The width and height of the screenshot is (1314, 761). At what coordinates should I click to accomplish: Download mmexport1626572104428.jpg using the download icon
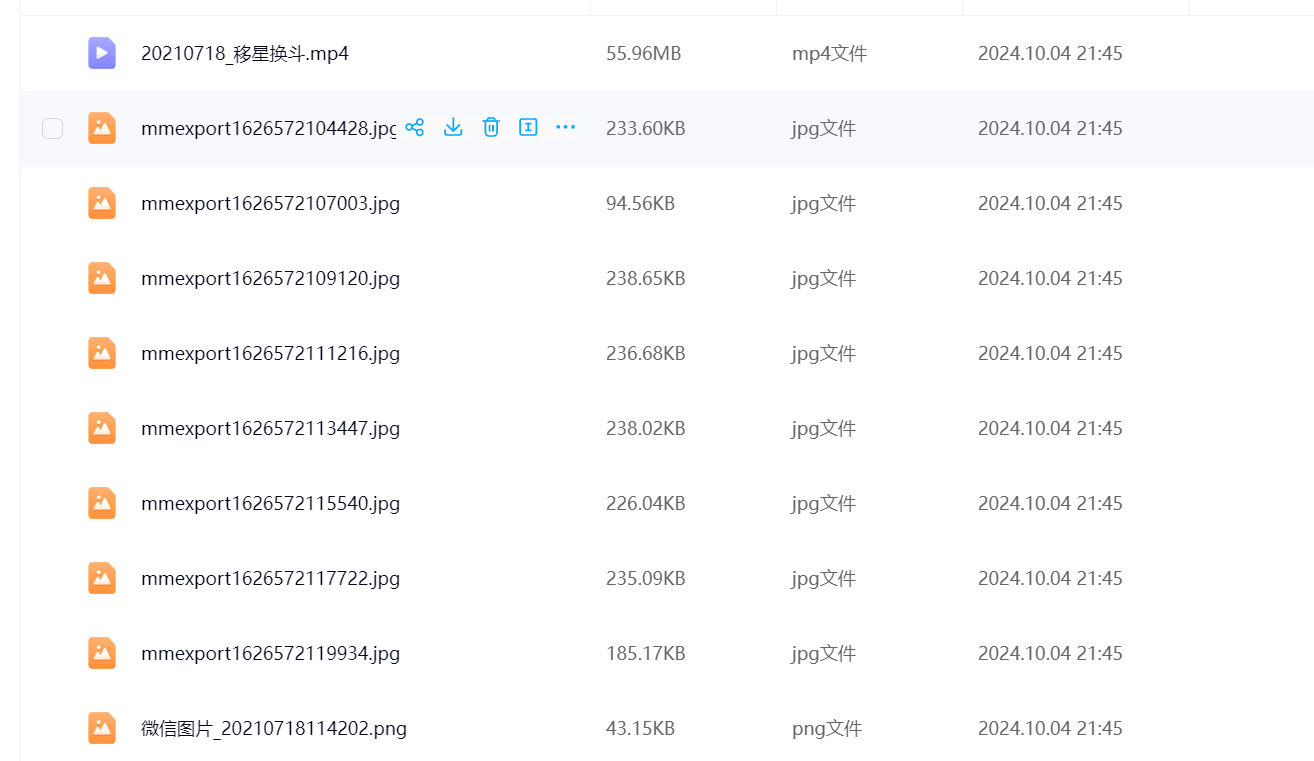453,127
